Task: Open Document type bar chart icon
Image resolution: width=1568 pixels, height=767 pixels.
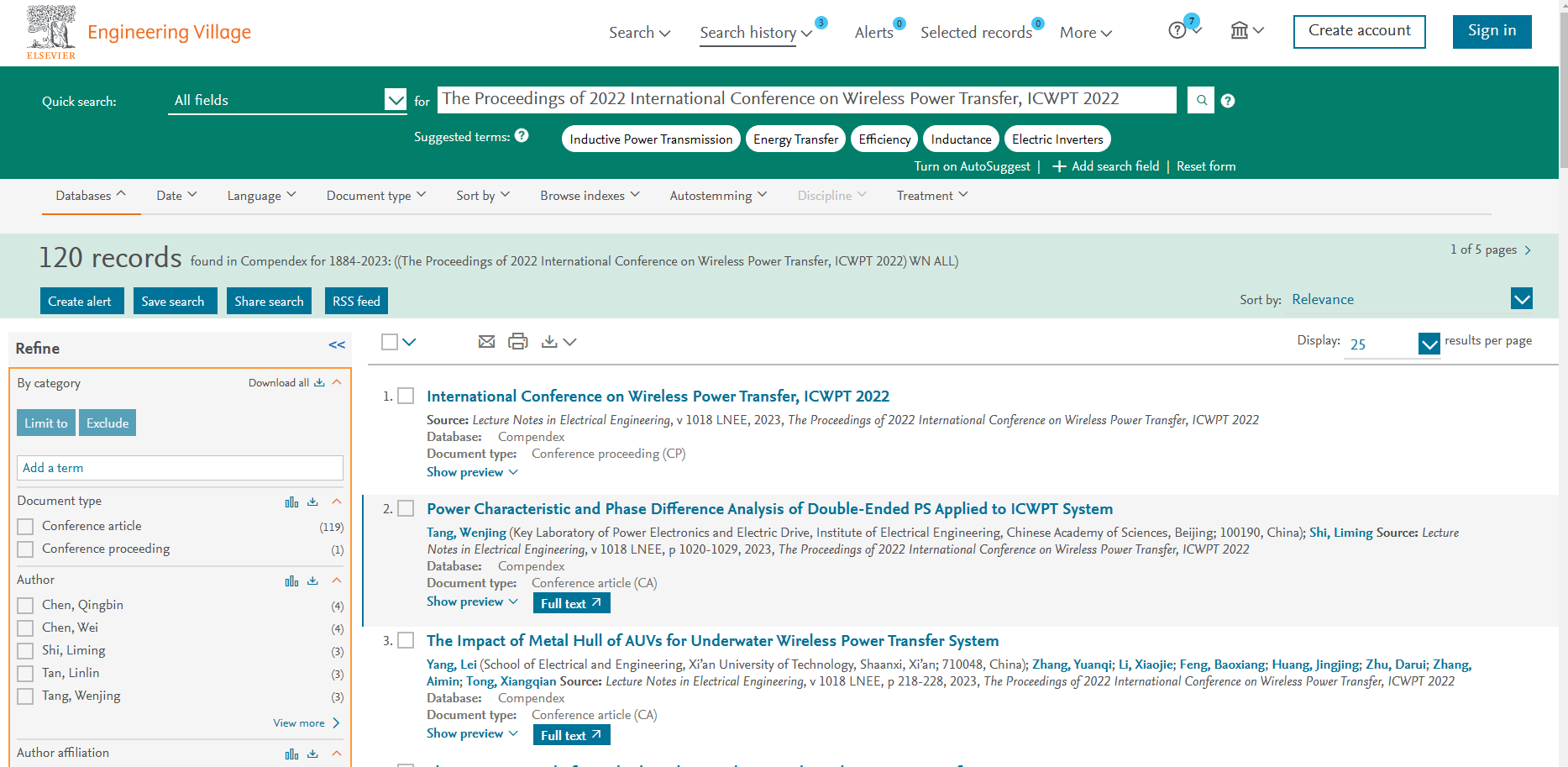Action: [291, 502]
